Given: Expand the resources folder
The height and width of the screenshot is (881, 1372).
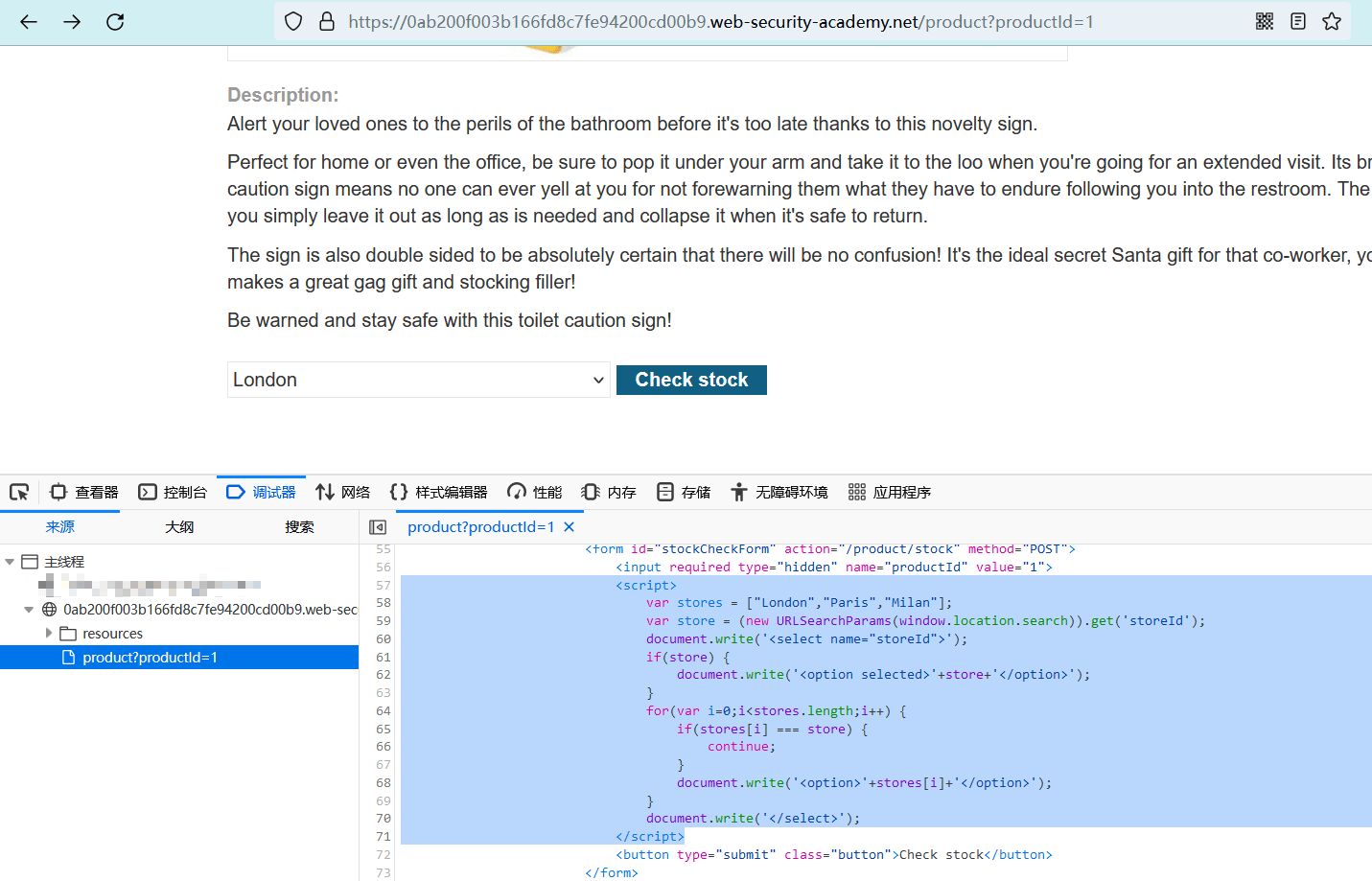Looking at the screenshot, I should [x=49, y=634].
